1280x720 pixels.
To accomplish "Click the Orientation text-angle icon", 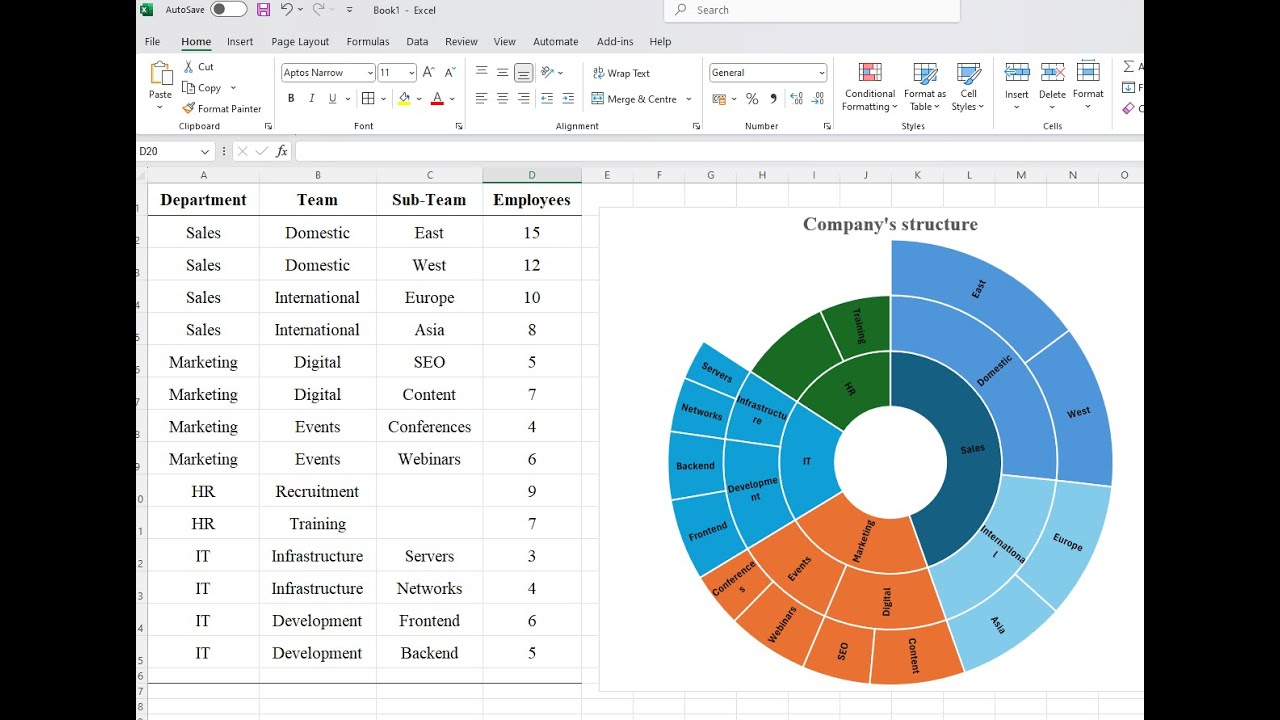I will pos(548,72).
